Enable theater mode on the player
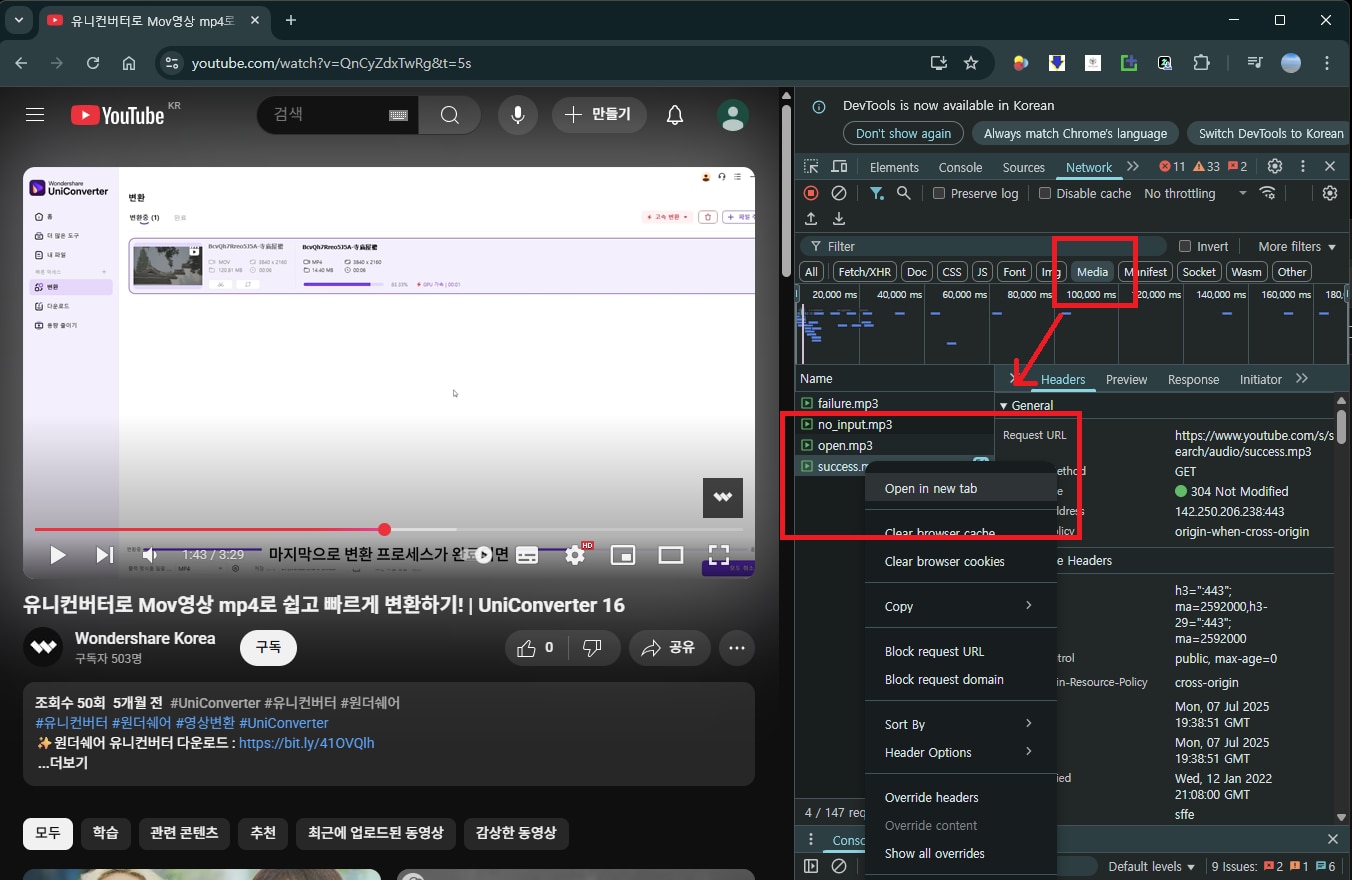The height and width of the screenshot is (880, 1352). pos(671,555)
